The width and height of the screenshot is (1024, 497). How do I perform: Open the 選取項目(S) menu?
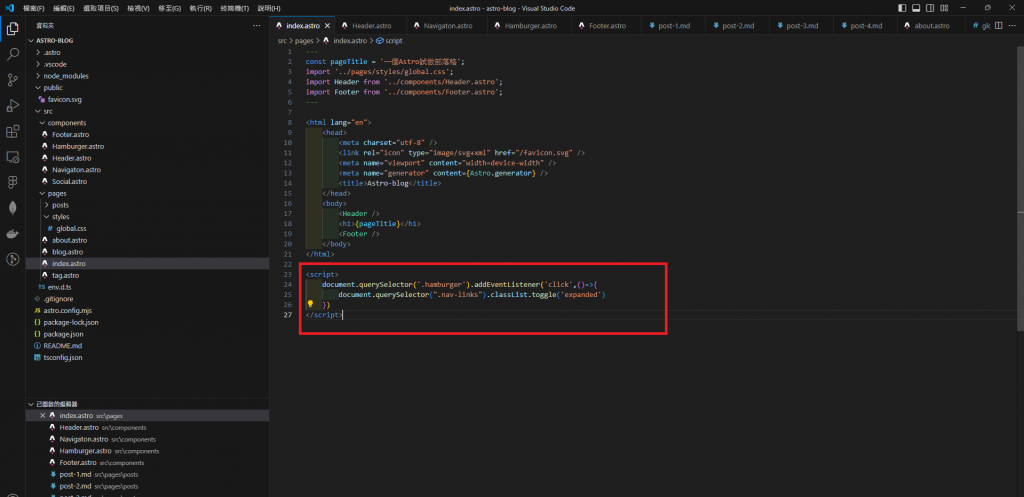point(101,8)
